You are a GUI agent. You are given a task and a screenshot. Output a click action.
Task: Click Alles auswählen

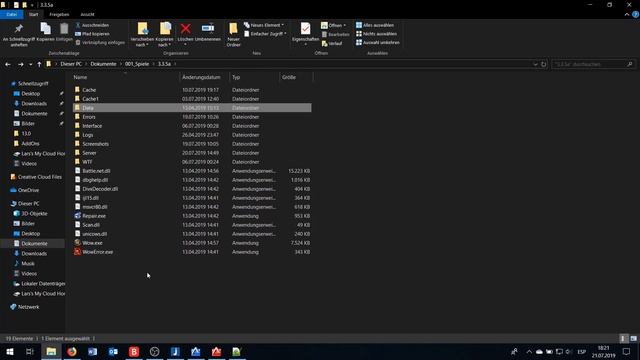(375, 25)
